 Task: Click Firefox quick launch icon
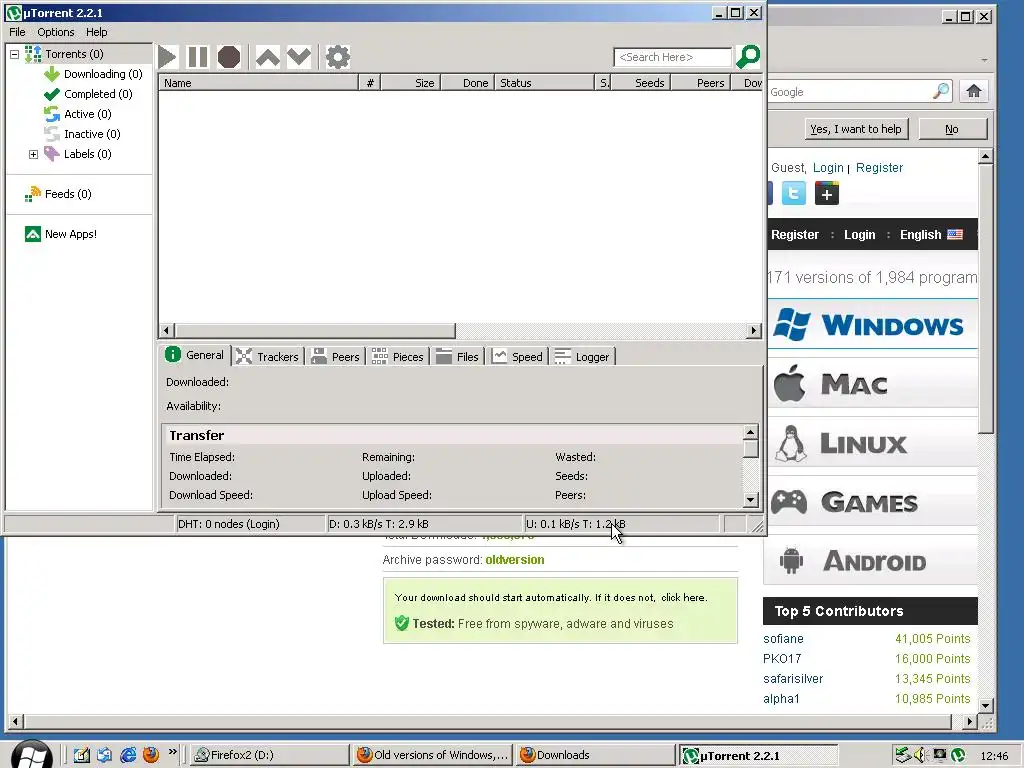(151, 755)
